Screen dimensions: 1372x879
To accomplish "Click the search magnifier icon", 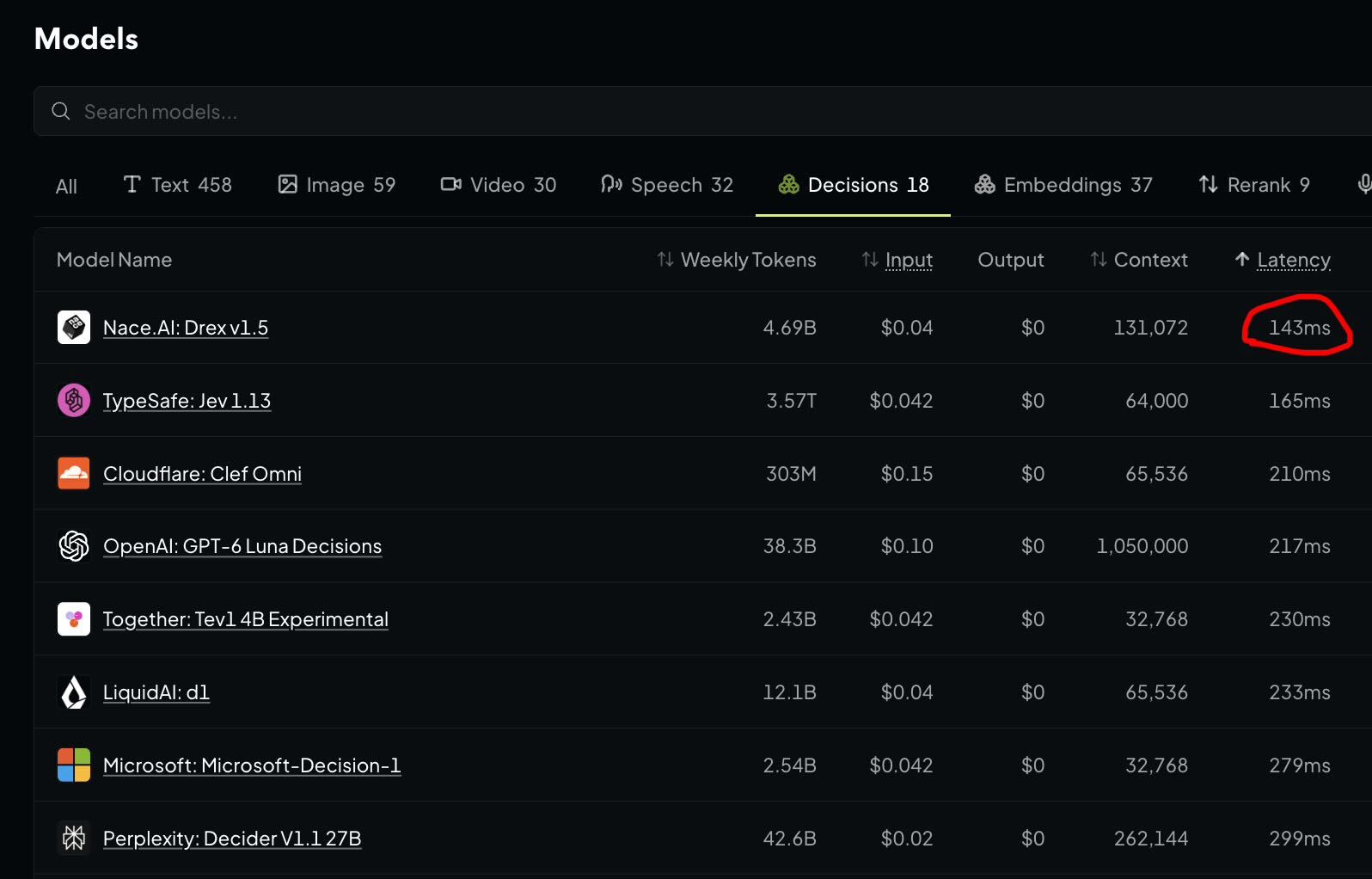I will (61, 112).
